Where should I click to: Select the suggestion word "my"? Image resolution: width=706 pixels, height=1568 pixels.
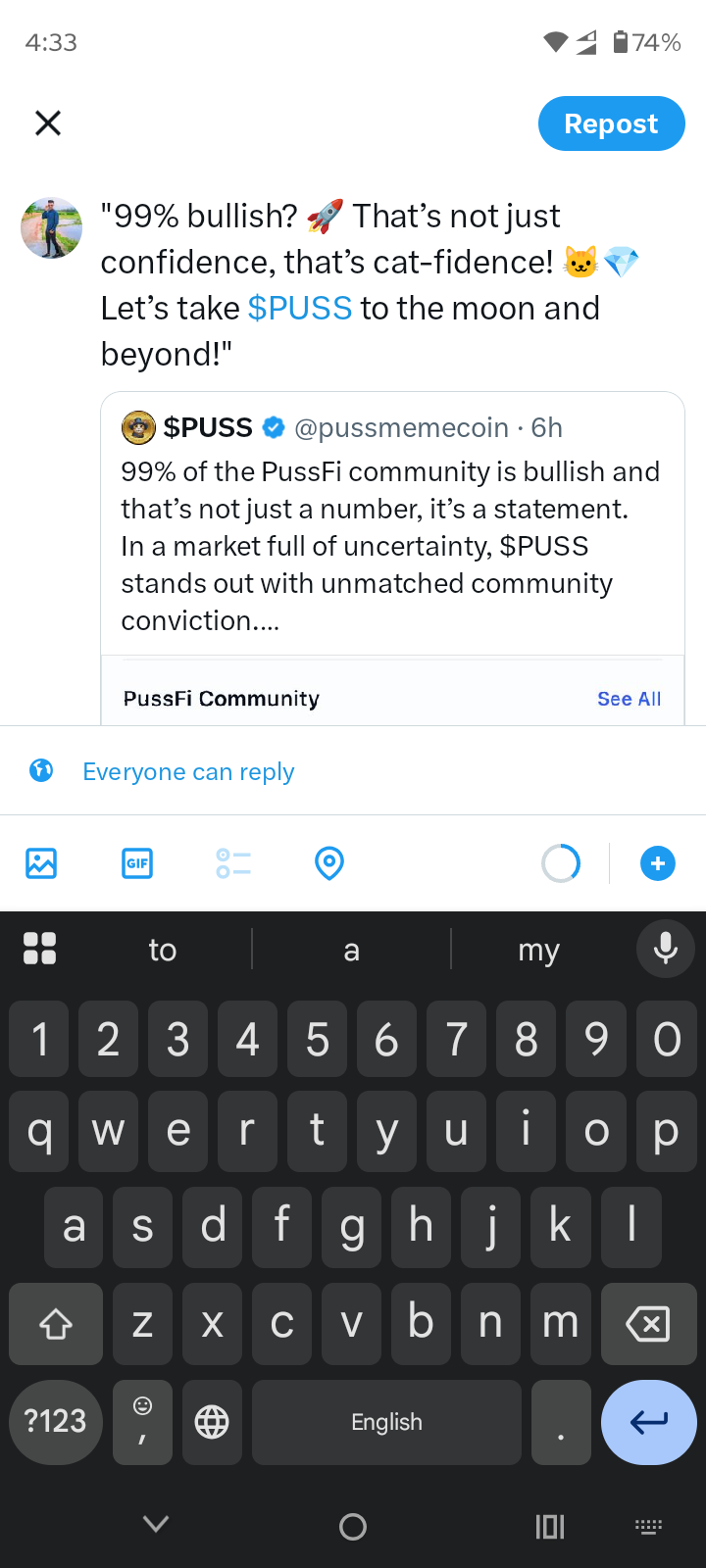pos(538,949)
